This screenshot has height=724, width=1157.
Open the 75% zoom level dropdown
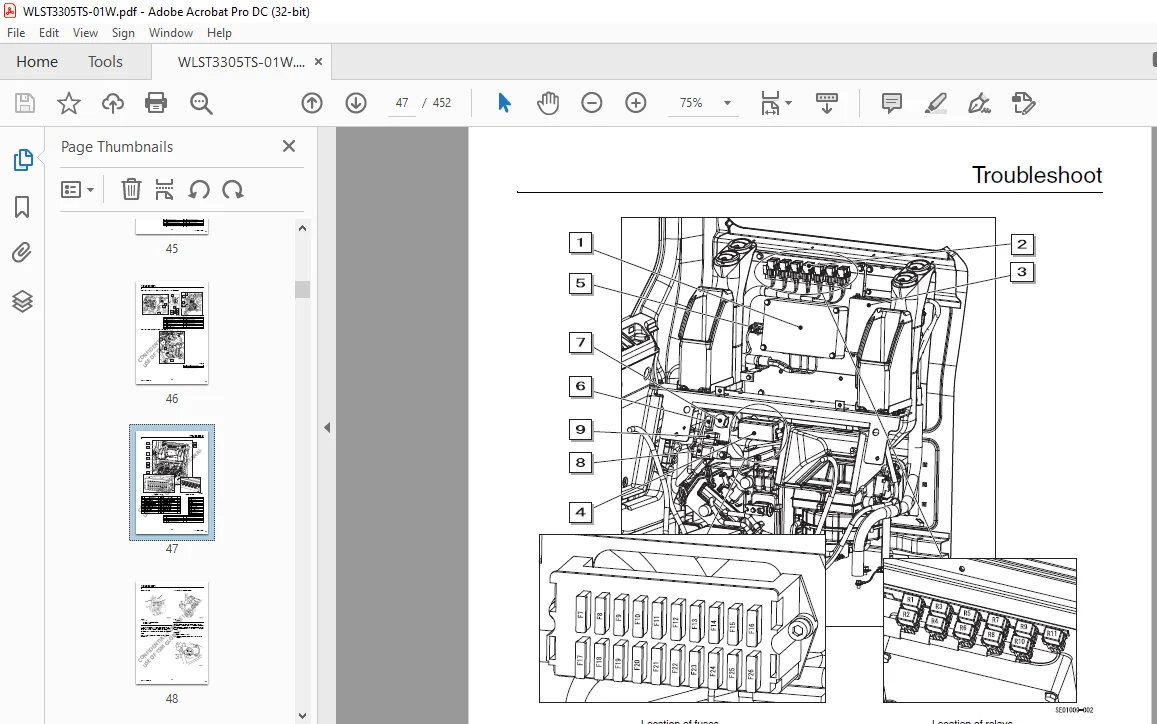tap(728, 103)
